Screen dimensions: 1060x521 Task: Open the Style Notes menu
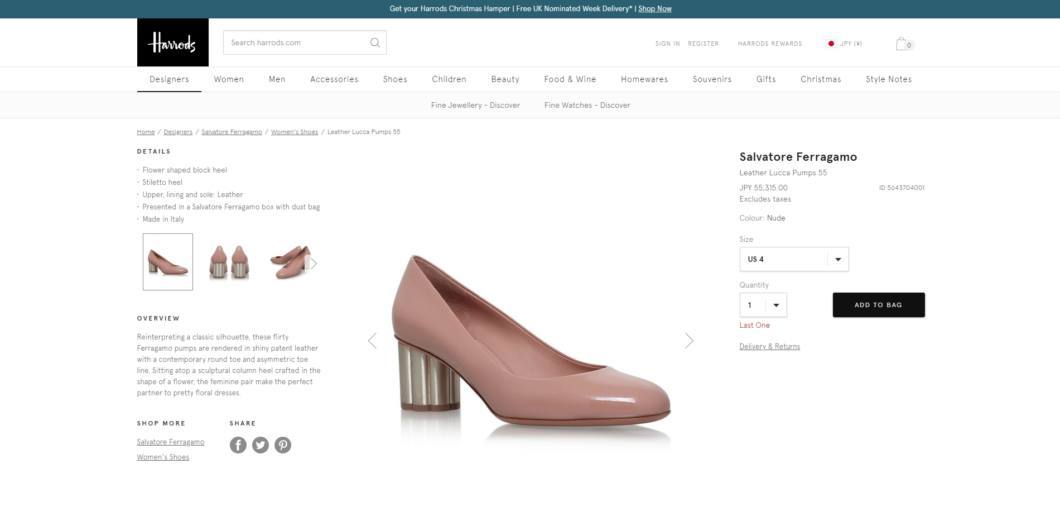click(x=888, y=79)
